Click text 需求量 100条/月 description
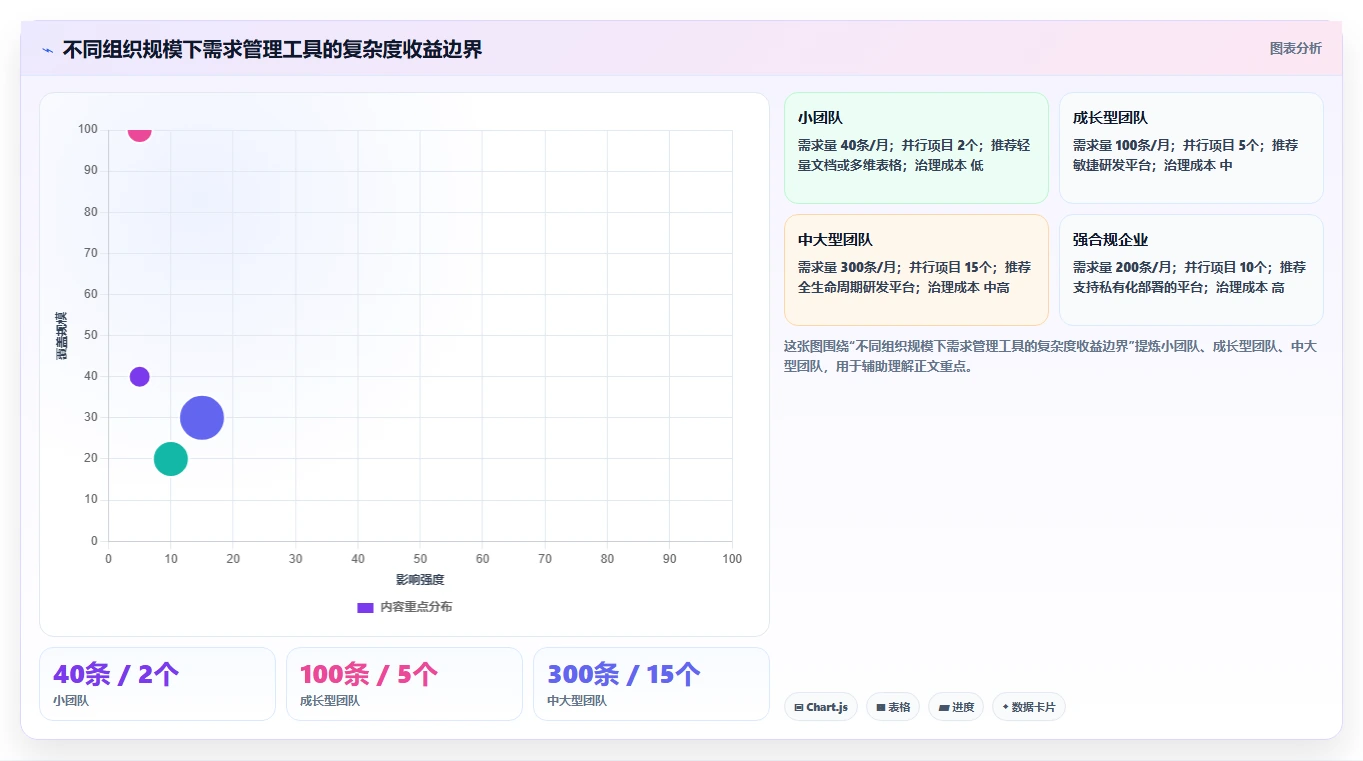The image size is (1363, 761). click(1122, 146)
